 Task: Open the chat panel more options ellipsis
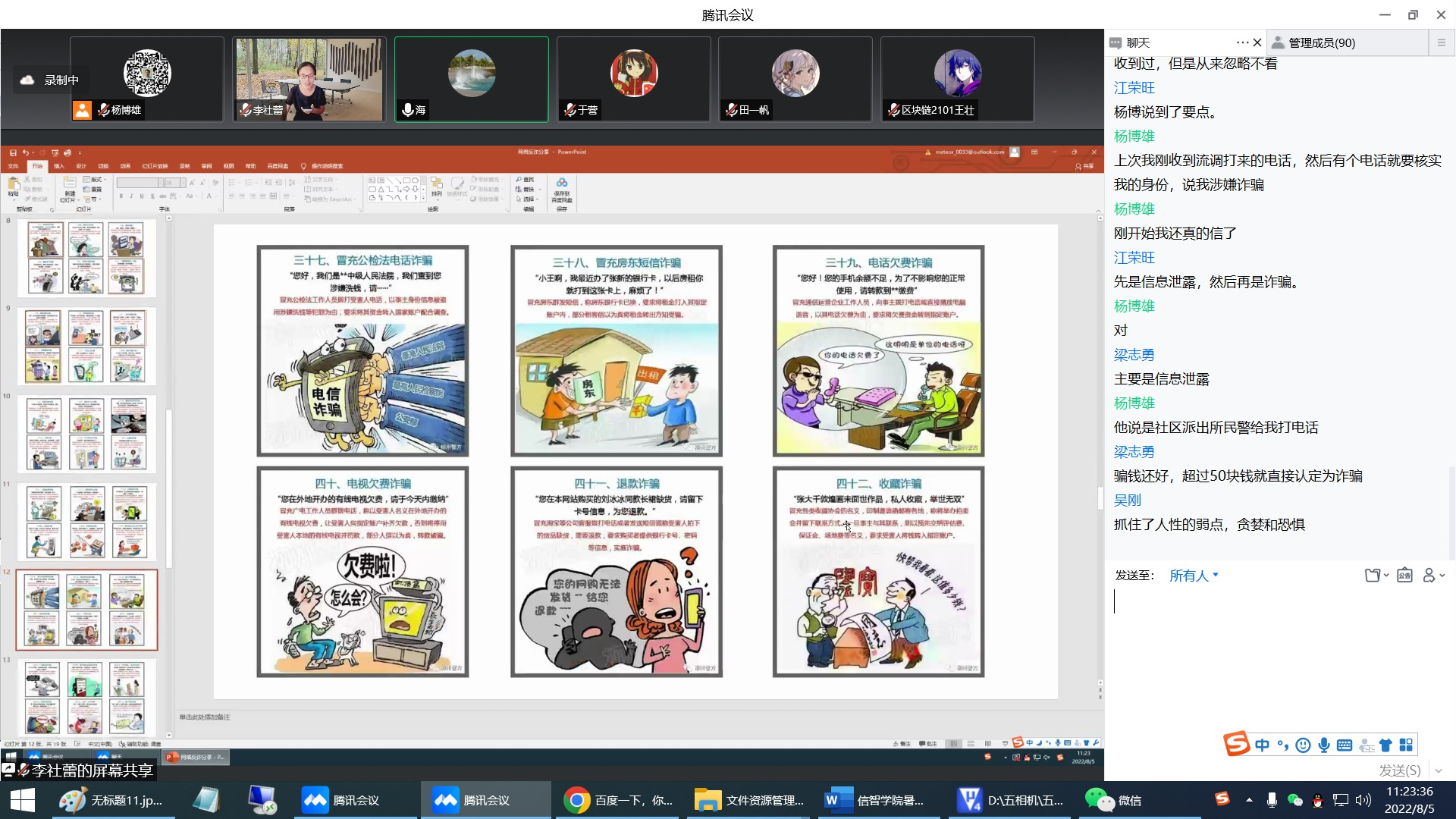(1241, 42)
